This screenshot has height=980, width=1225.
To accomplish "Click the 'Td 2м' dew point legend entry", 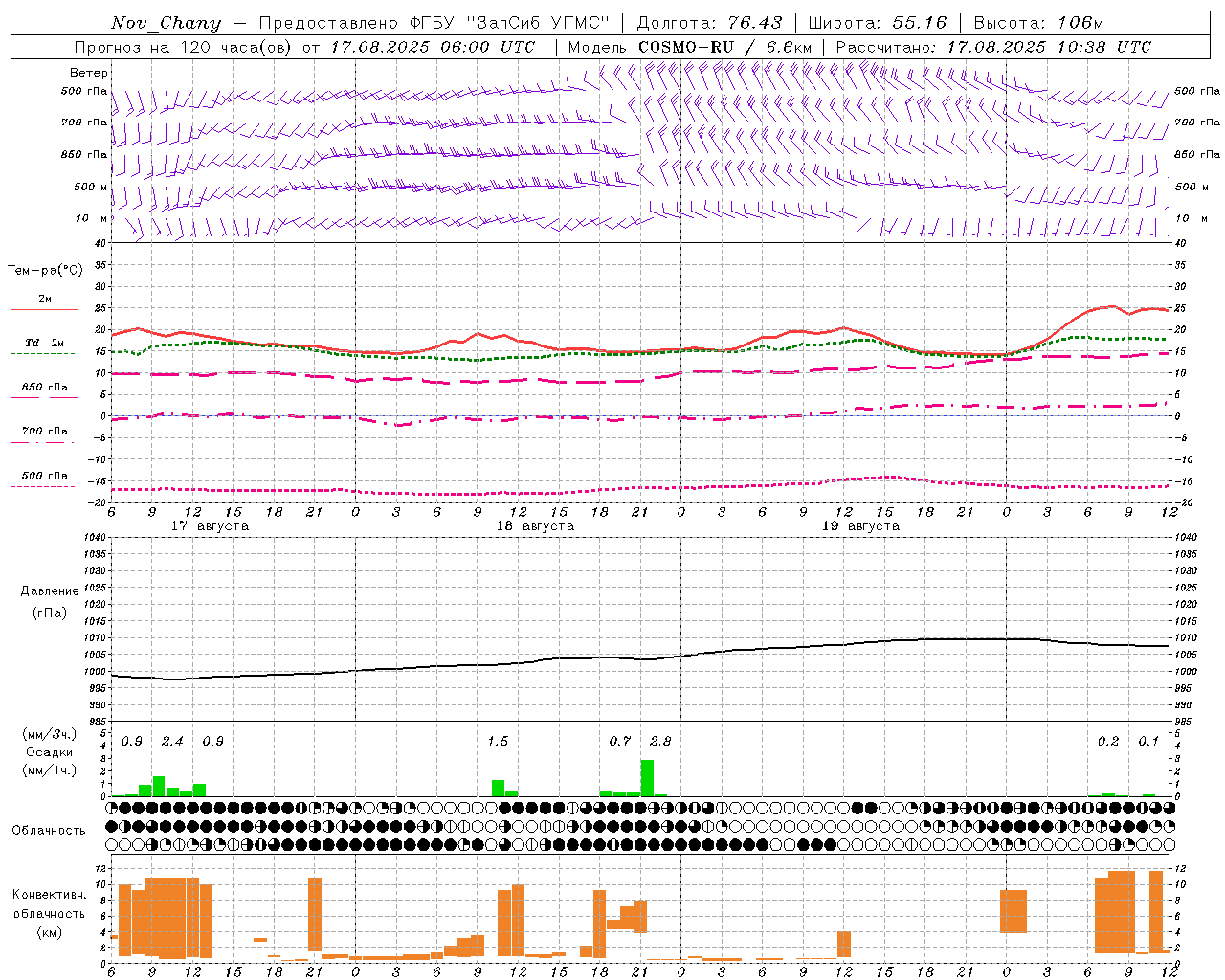I will click(44, 343).
